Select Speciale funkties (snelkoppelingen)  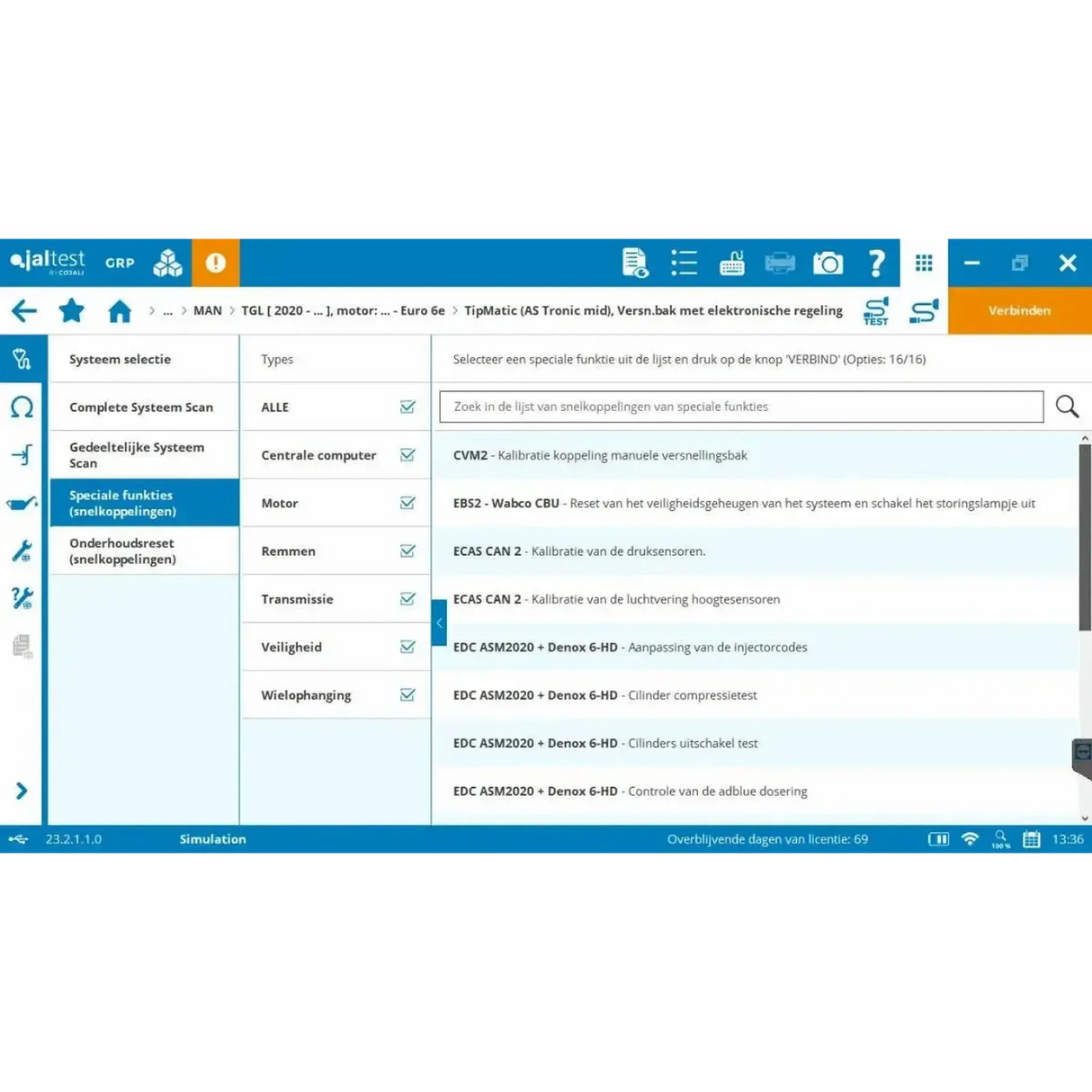pyautogui.click(x=144, y=503)
